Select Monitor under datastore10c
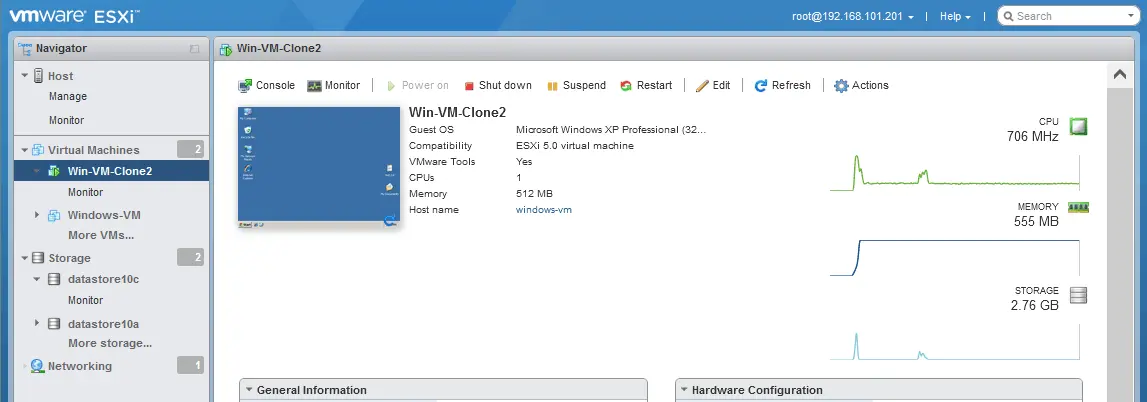 [86, 300]
